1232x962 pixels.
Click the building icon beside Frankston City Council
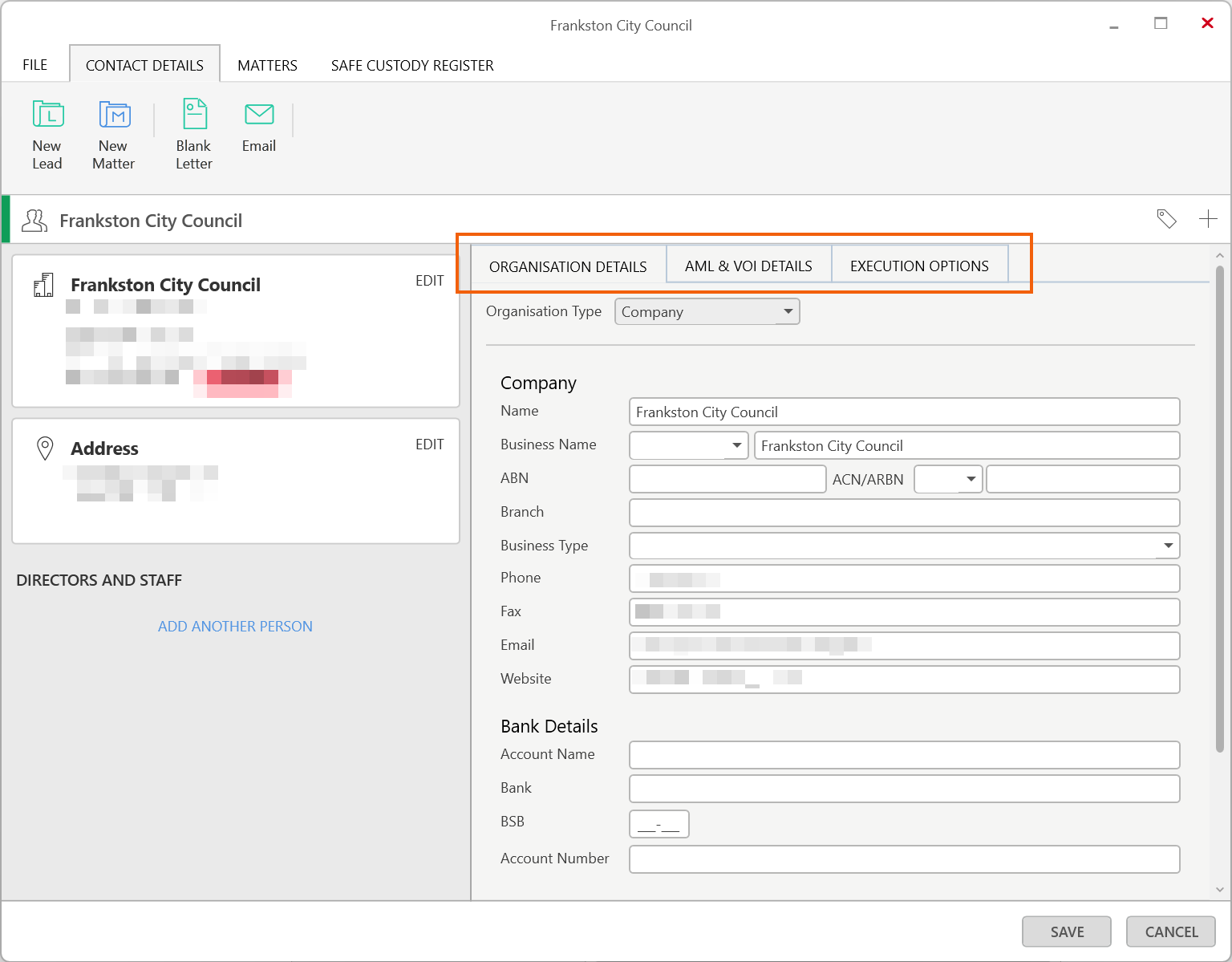(x=43, y=285)
